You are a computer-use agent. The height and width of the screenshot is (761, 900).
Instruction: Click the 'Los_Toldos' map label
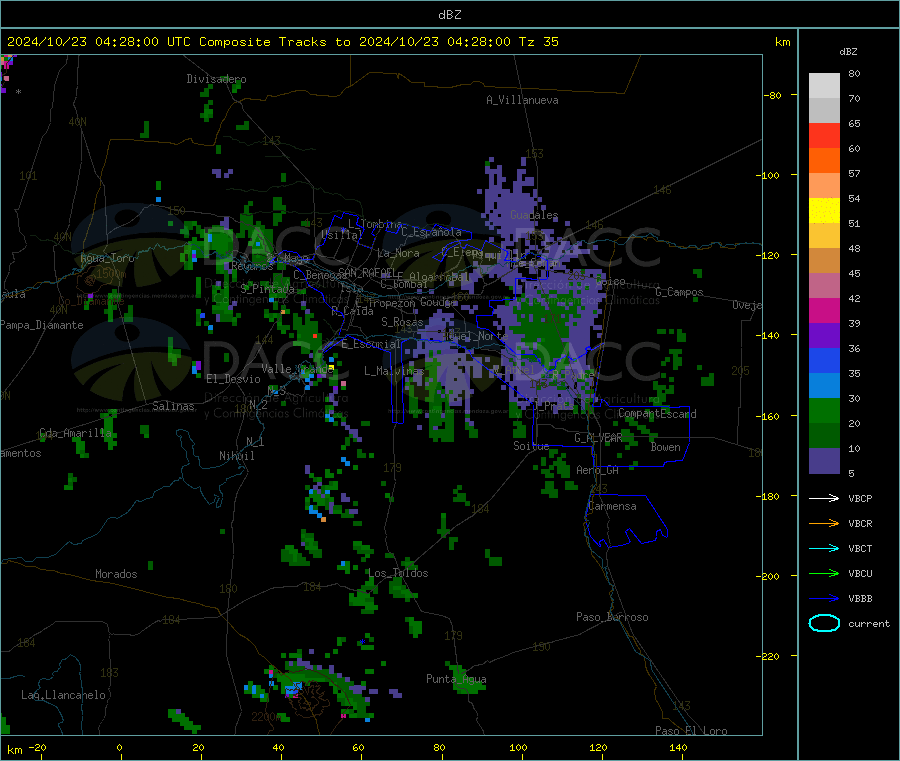(398, 573)
